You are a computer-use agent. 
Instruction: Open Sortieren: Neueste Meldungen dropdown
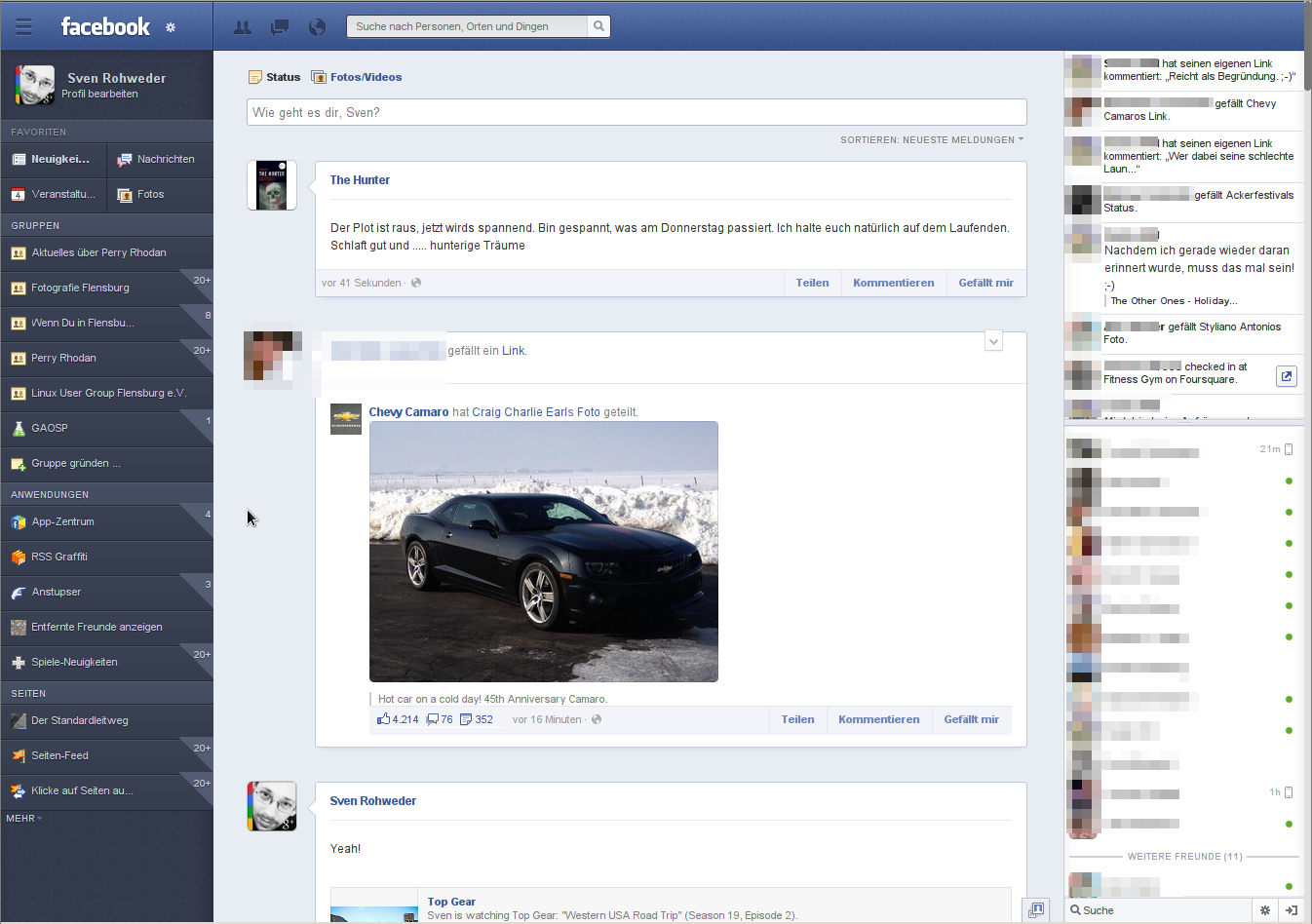[x=932, y=140]
